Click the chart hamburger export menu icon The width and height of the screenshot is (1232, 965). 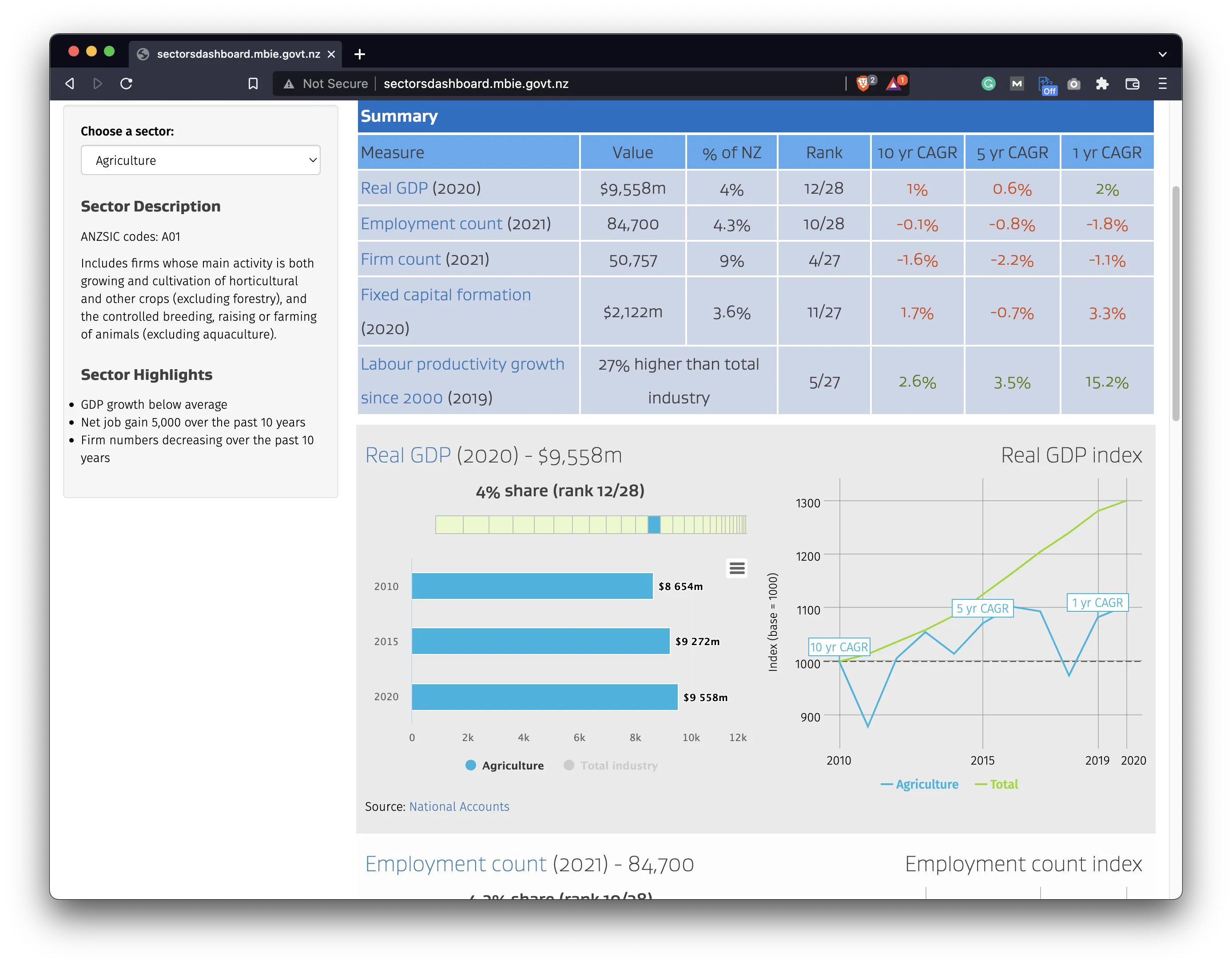(x=737, y=568)
